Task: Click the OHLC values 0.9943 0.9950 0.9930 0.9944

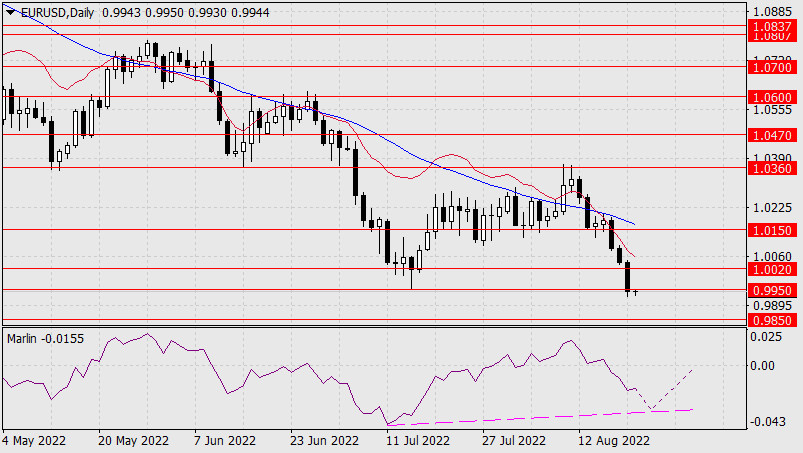Action: [x=186, y=13]
